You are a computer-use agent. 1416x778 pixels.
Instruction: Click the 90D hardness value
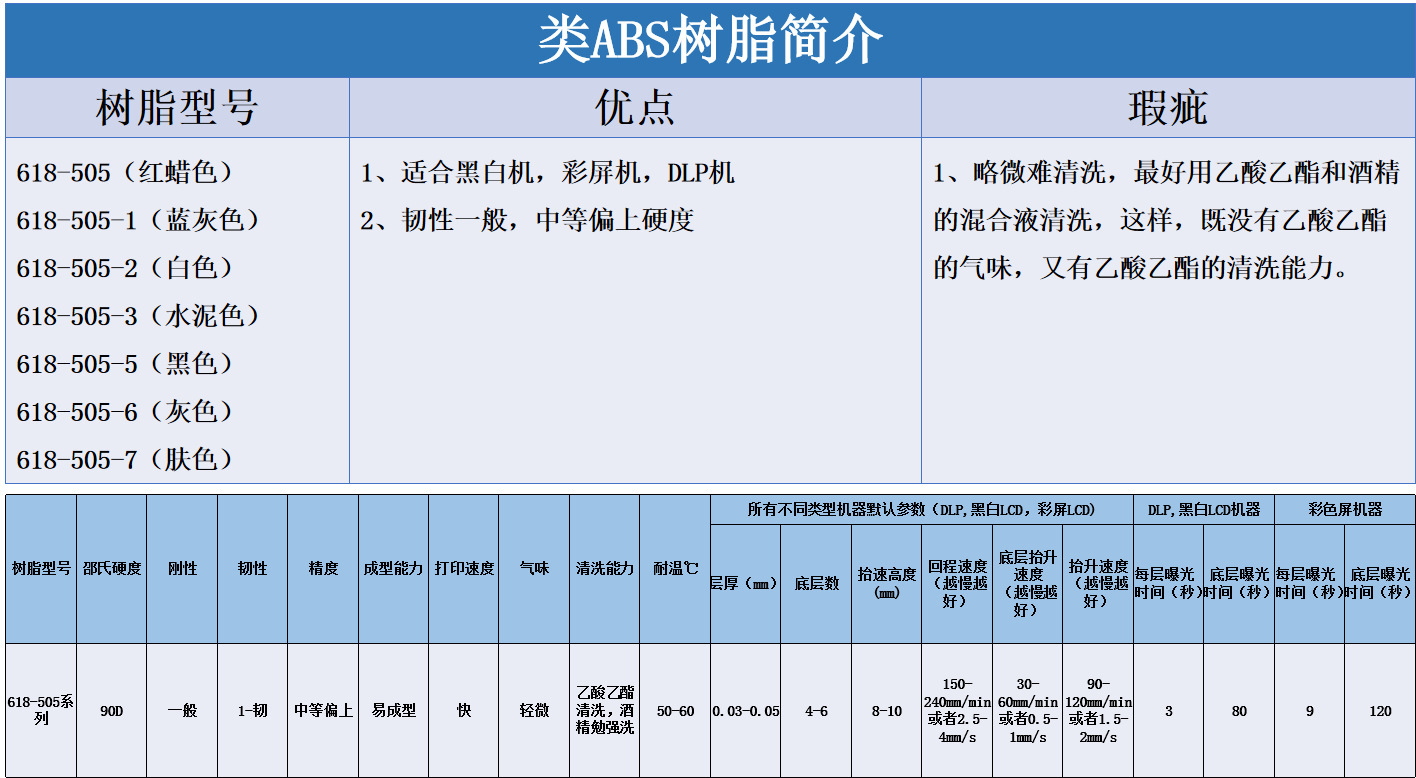[x=112, y=711]
